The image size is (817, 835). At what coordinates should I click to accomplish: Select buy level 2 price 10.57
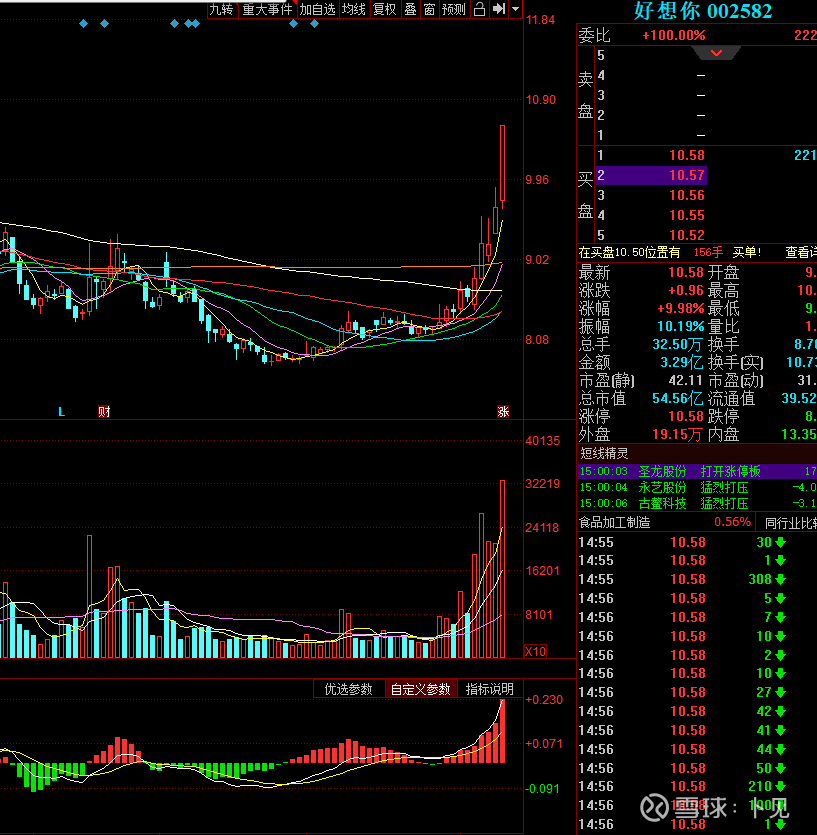coord(651,175)
